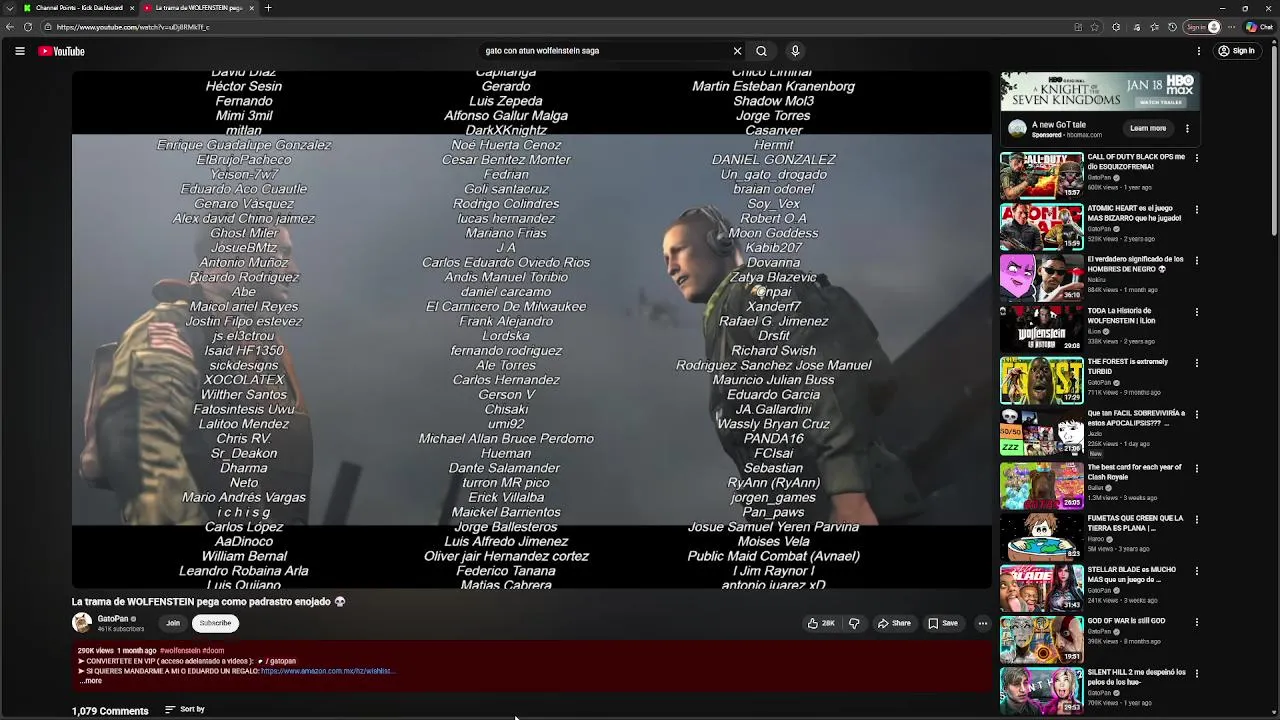Open options for Hombres de Negro video
This screenshot has width=1280, height=720.
pyautogui.click(x=1196, y=260)
